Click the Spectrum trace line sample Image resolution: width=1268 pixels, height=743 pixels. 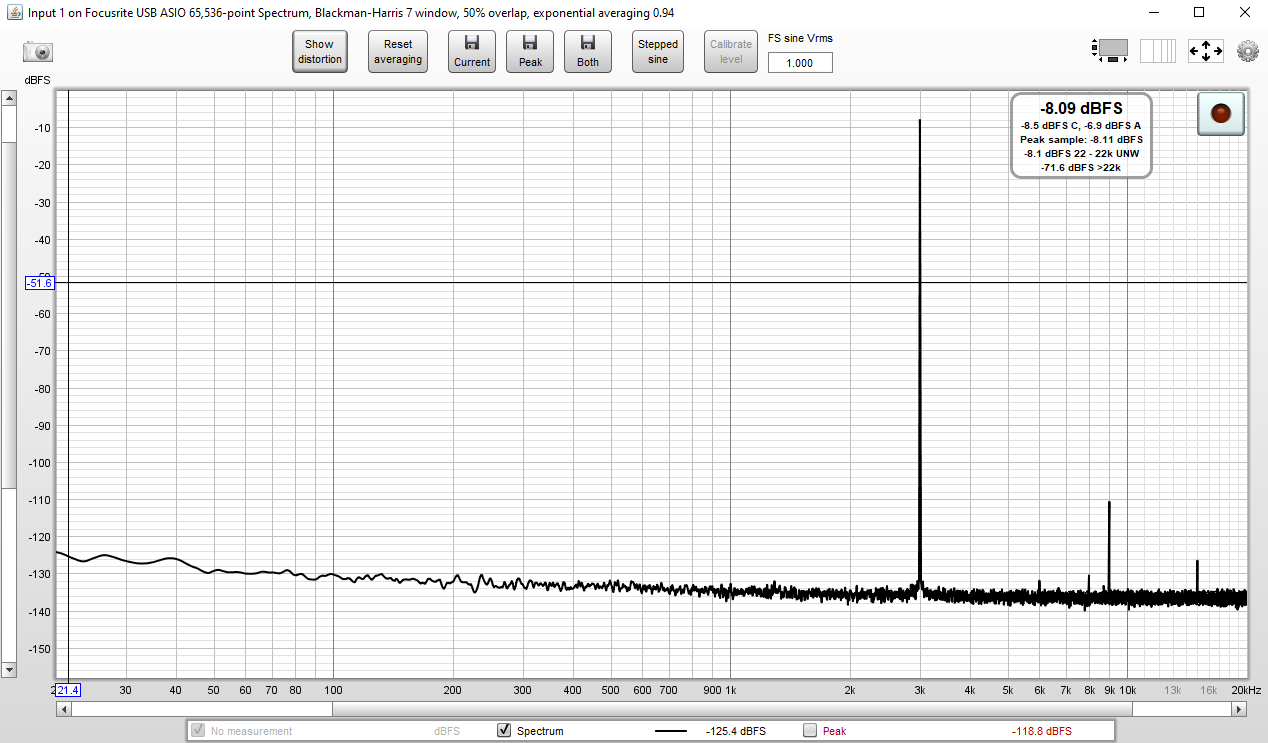[671, 731]
